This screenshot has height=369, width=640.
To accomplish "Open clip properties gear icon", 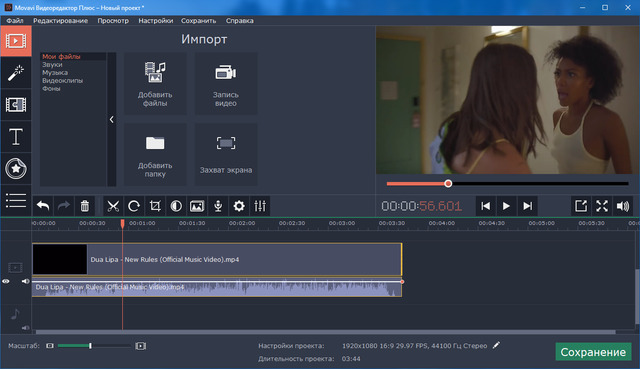I will pos(239,206).
